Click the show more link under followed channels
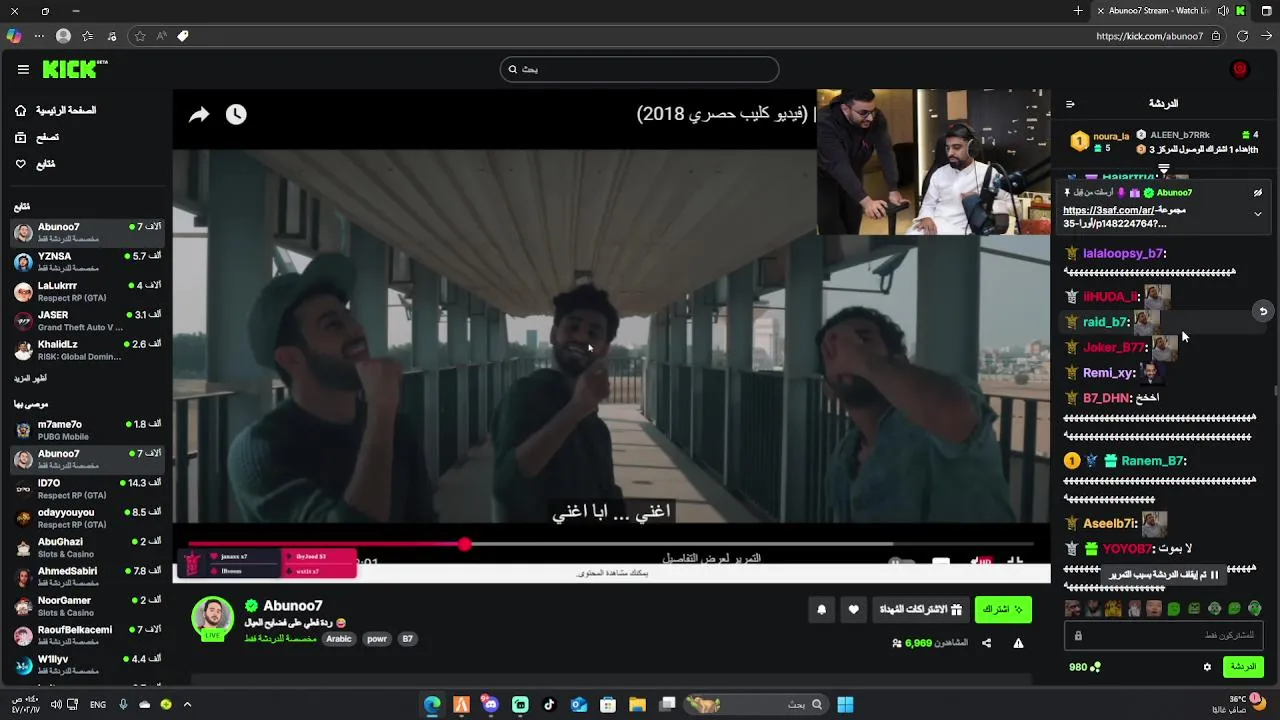Screen dimensions: 1280x720 [30, 379]
